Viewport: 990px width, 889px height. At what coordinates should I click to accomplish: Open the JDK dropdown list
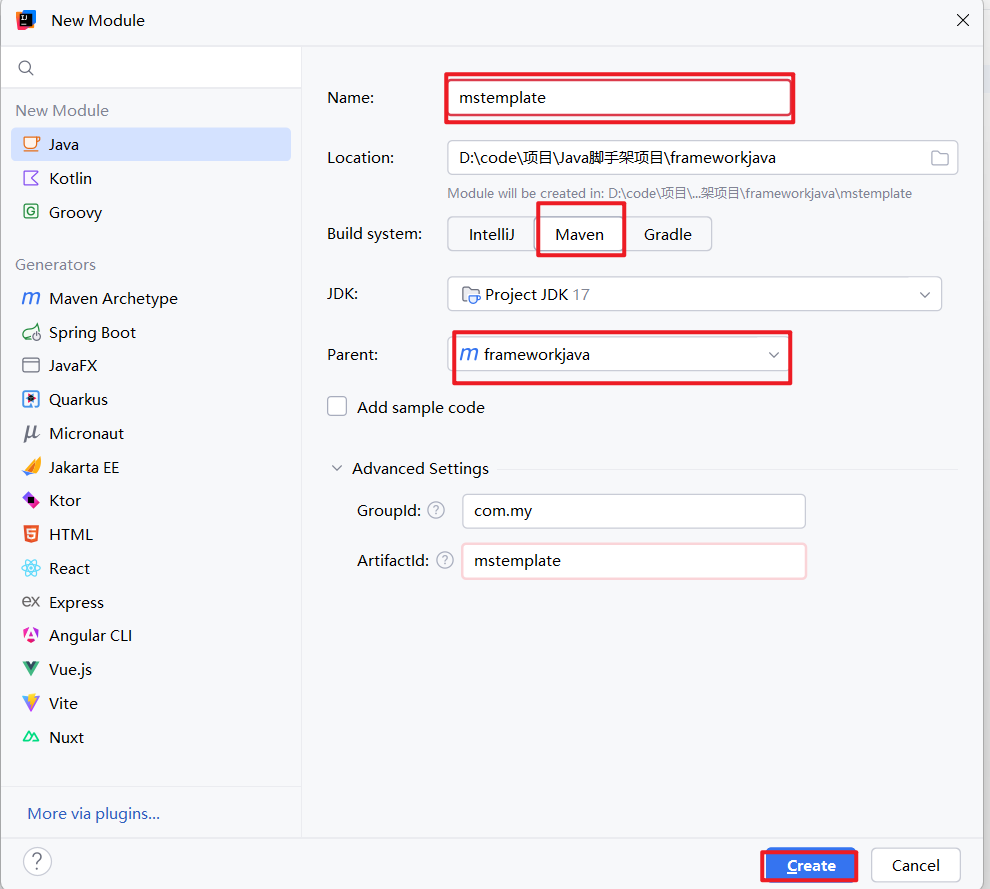695,294
